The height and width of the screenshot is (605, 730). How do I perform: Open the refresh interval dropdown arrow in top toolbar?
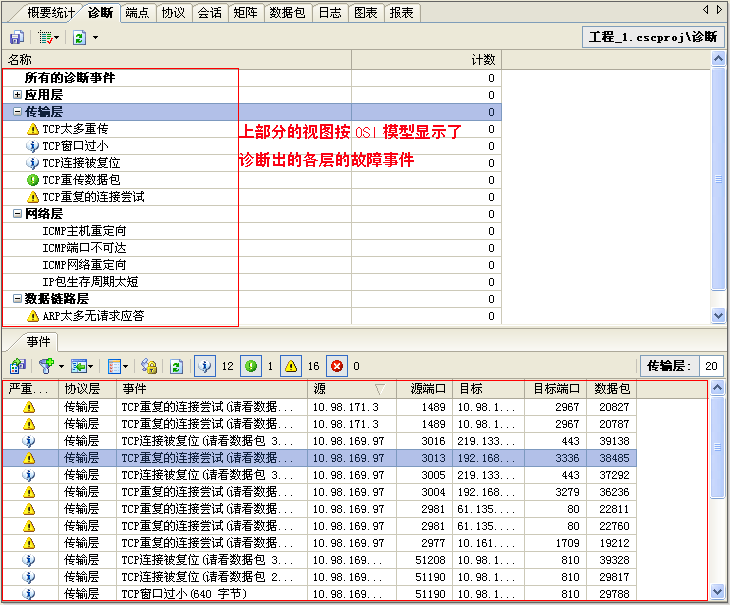pyautogui.click(x=95, y=38)
